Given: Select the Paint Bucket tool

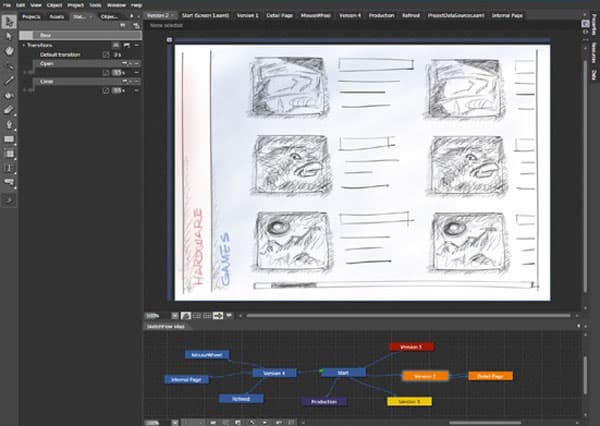Looking at the screenshot, I should pos(9,95).
